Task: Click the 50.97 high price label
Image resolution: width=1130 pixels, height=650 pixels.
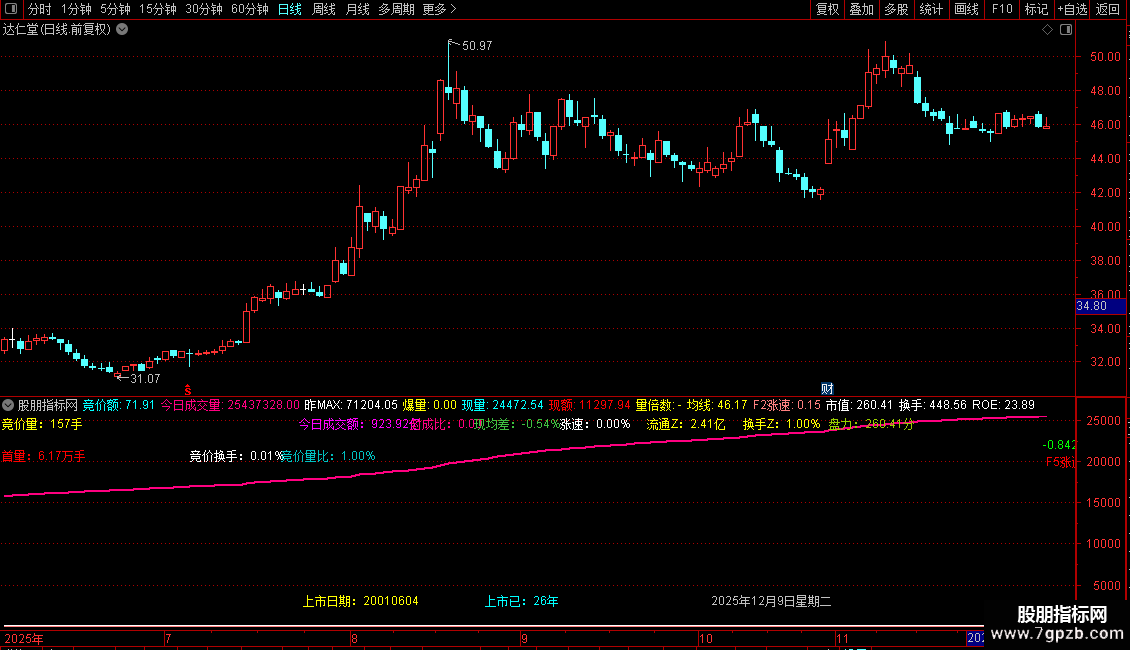Action: 477,45
